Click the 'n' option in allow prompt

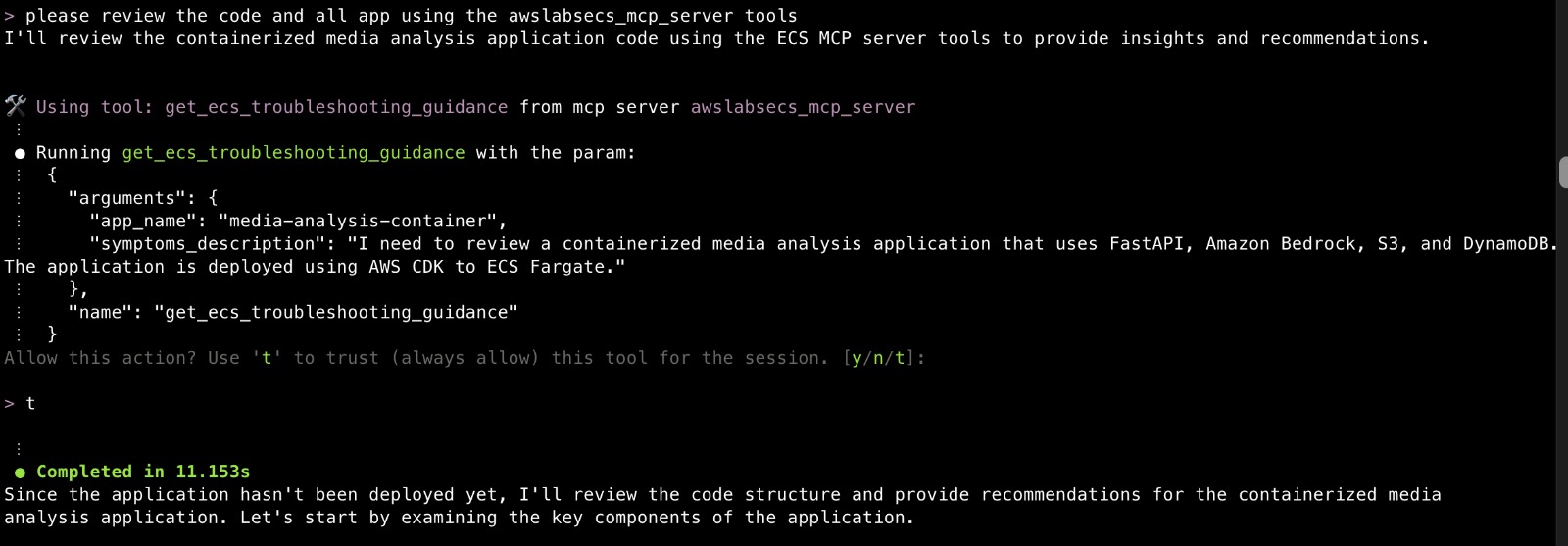(x=878, y=358)
